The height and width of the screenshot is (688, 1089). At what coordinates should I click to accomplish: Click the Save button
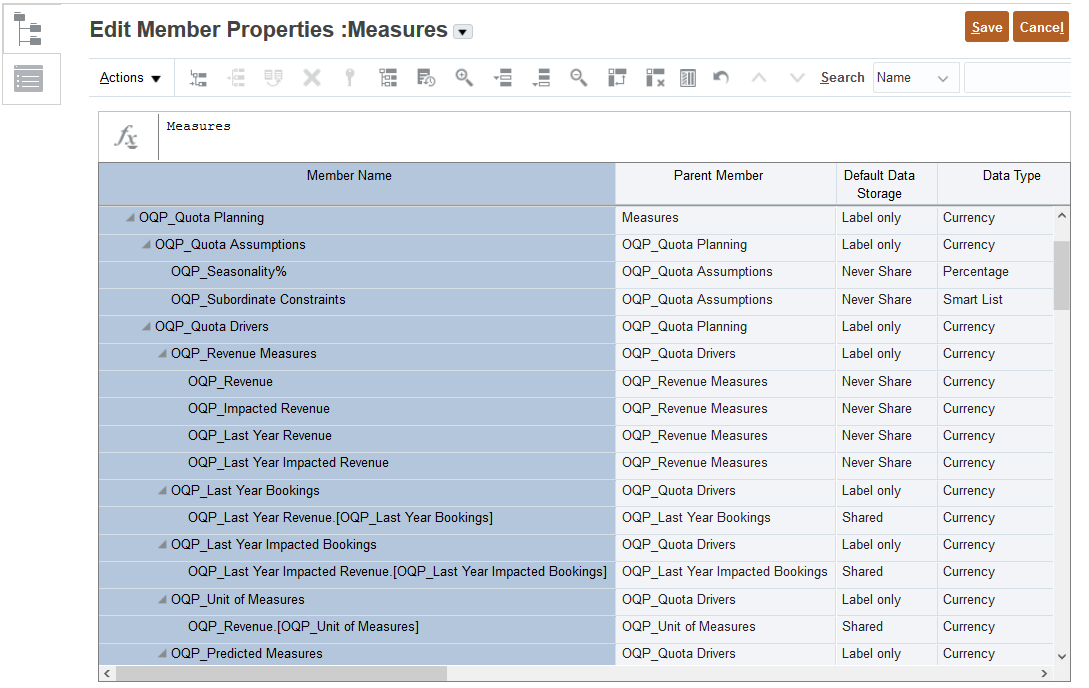986,27
